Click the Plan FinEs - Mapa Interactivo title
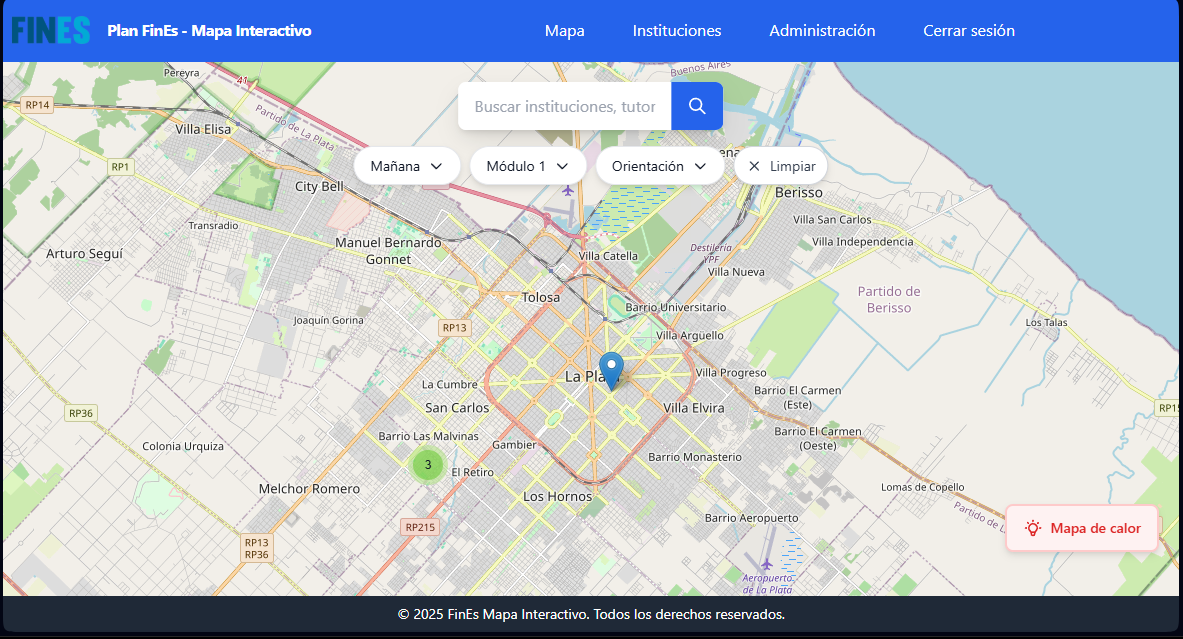Viewport: 1183px width, 639px height. (209, 31)
